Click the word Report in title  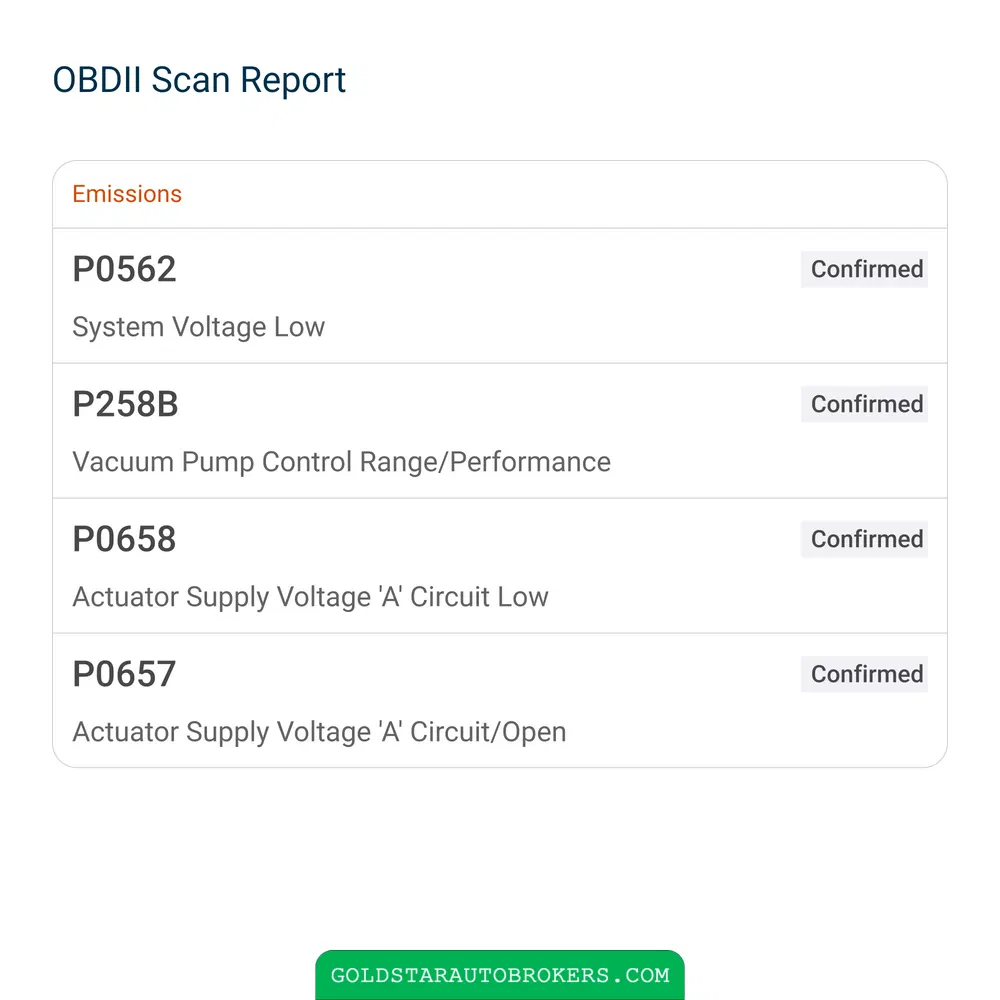coord(293,81)
